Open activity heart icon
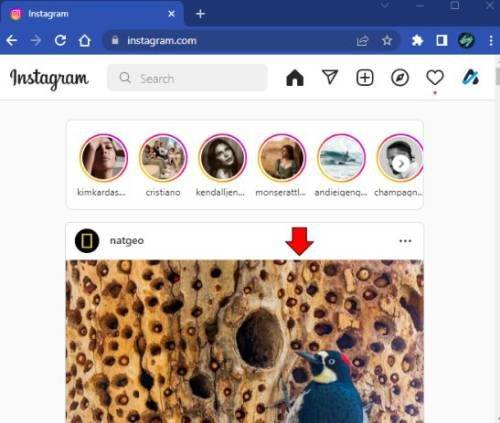 point(435,78)
